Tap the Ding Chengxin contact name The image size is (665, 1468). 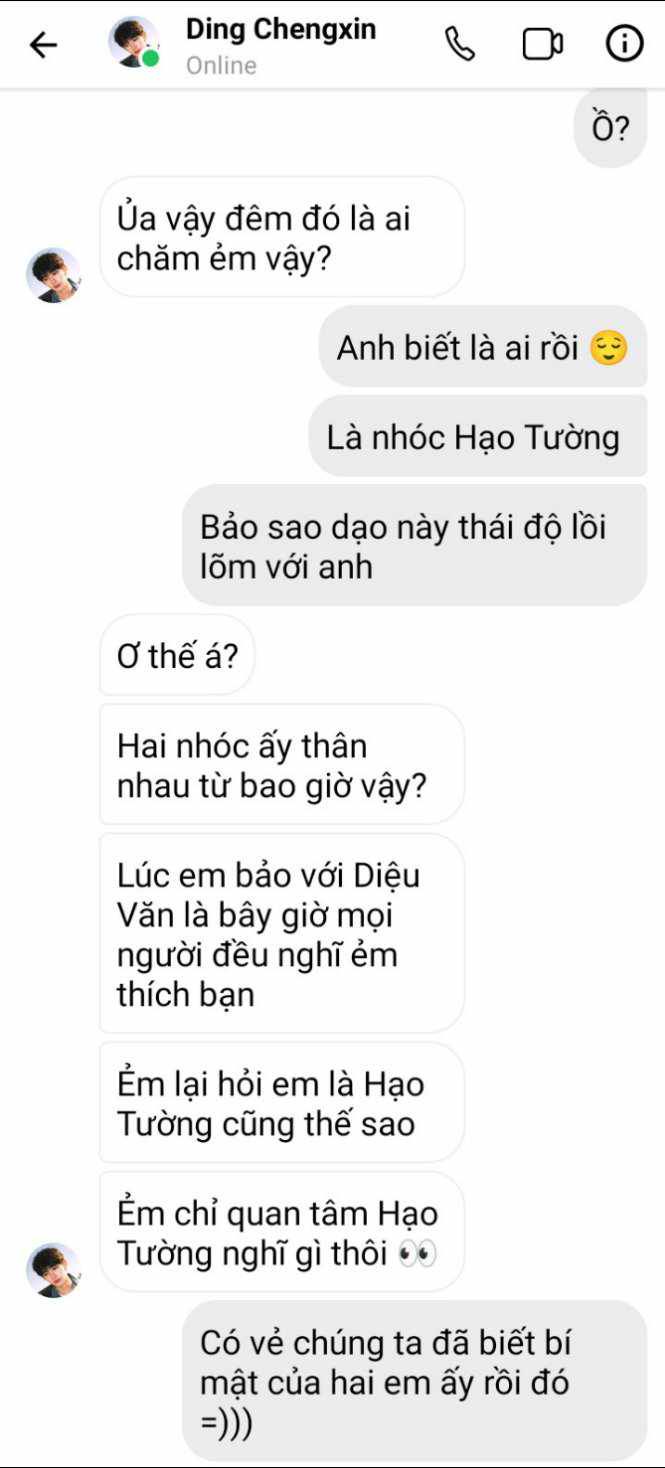(281, 30)
